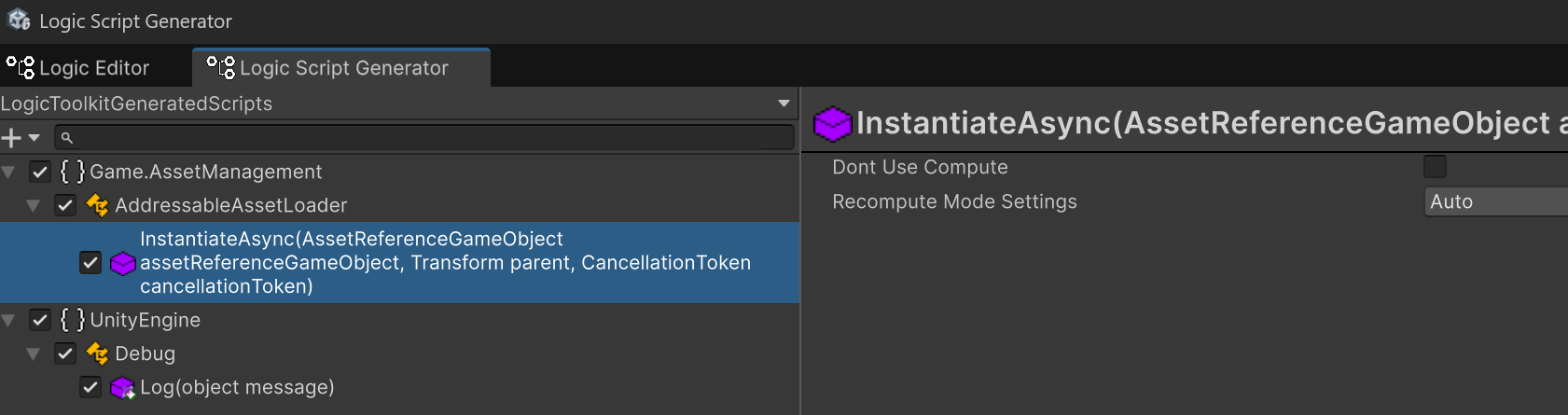Uncheck the Game.AssetManagement checkbox
The width and height of the screenshot is (1568, 415).
(x=40, y=172)
